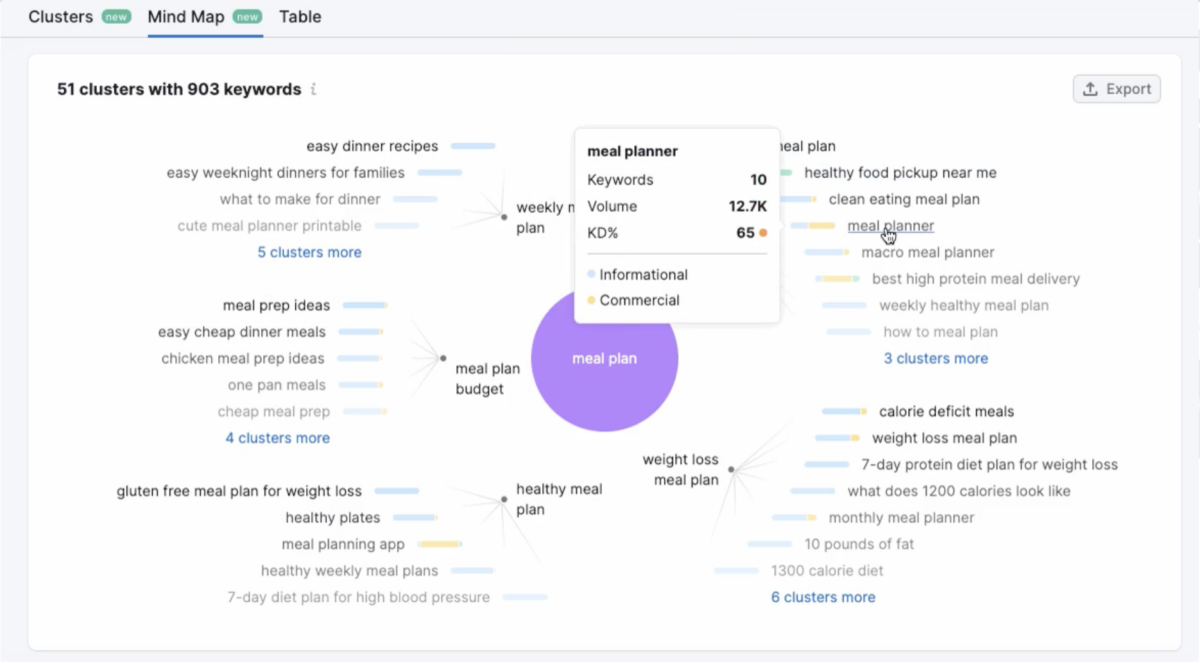
Task: Select the Mind Map tab
Action: click(x=186, y=17)
